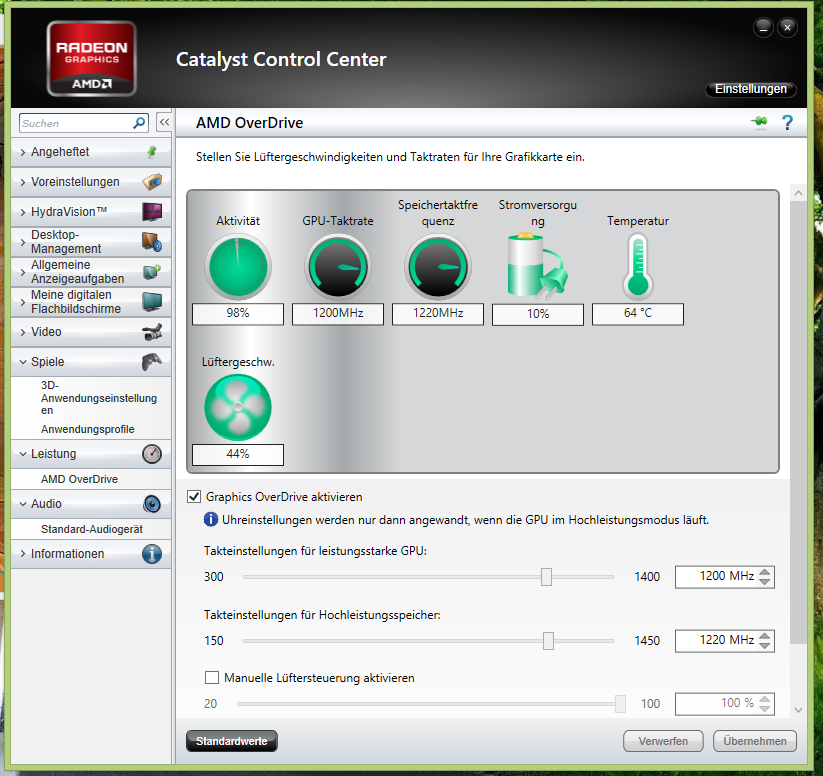Enable Manuelle Lüftersteuerung aktivieren checkbox
This screenshot has height=776, width=823.
tap(212, 678)
